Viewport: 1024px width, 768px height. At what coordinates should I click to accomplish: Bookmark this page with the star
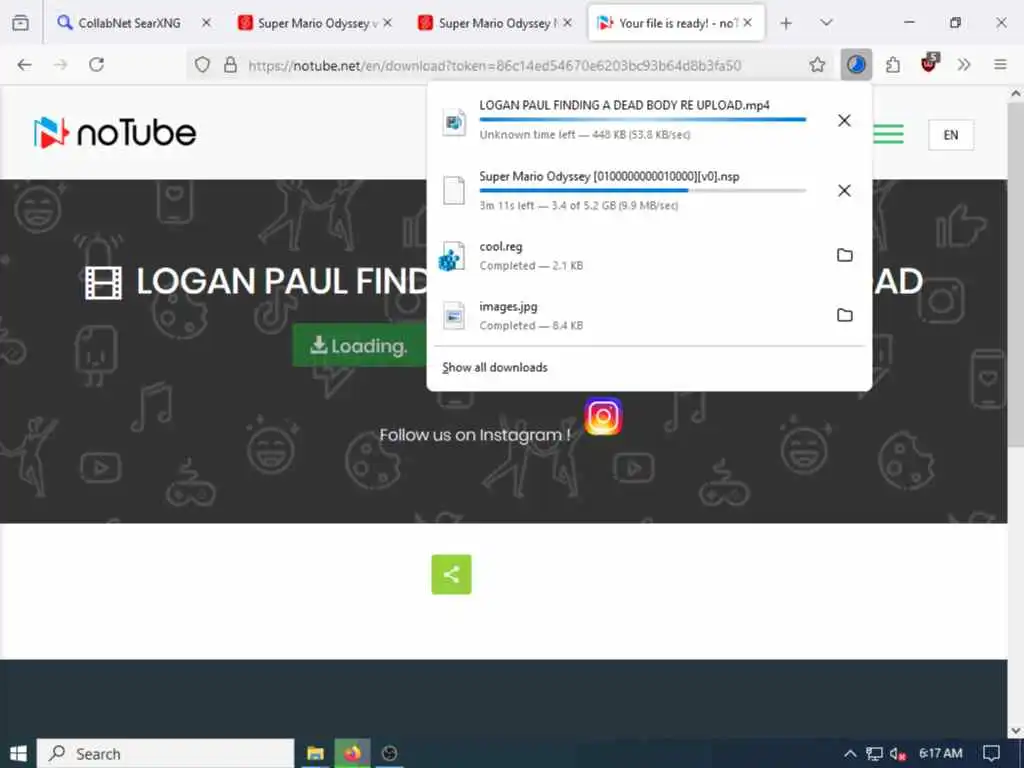tap(817, 65)
